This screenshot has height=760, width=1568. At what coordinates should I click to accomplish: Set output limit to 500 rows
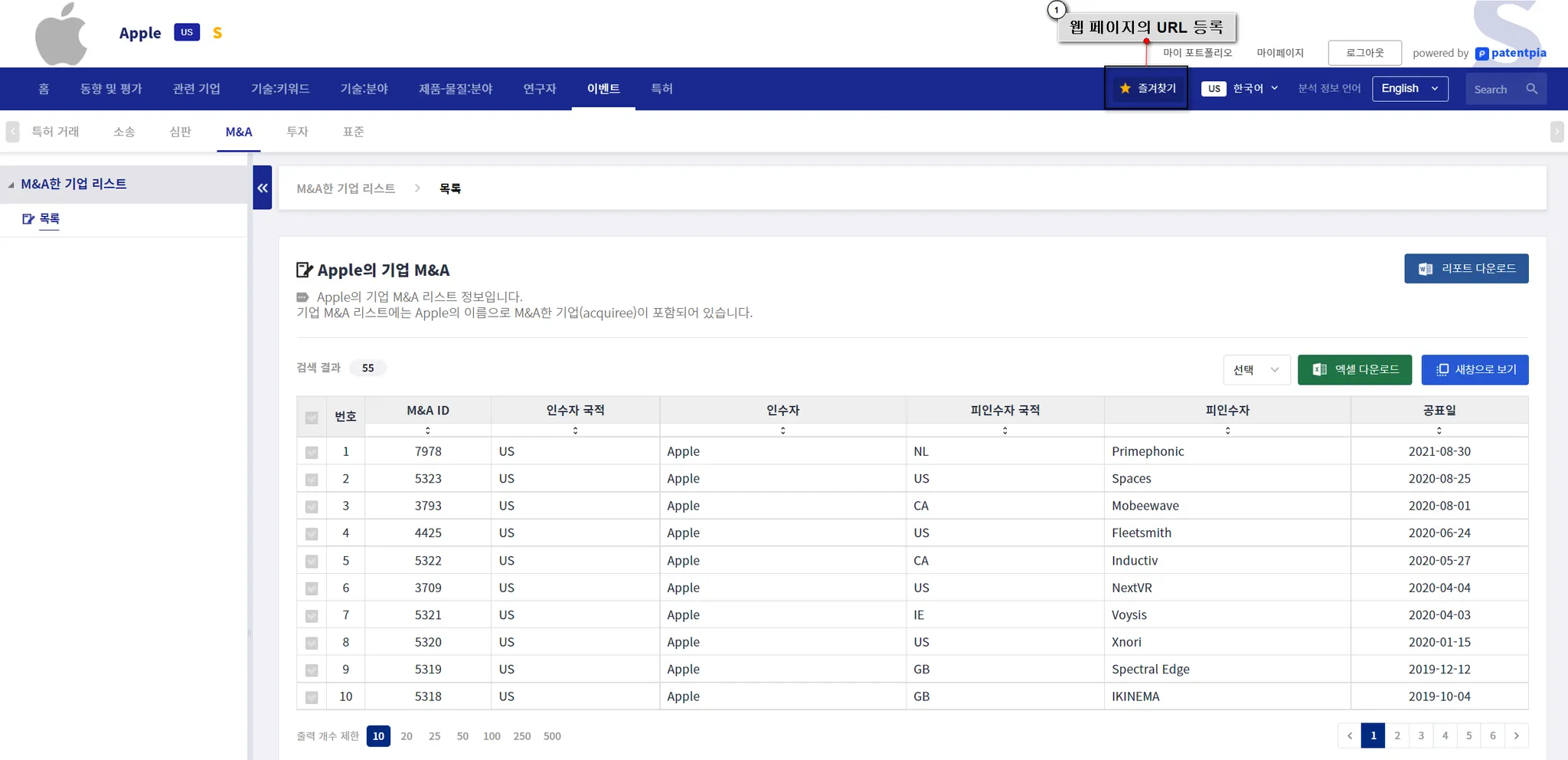point(552,736)
